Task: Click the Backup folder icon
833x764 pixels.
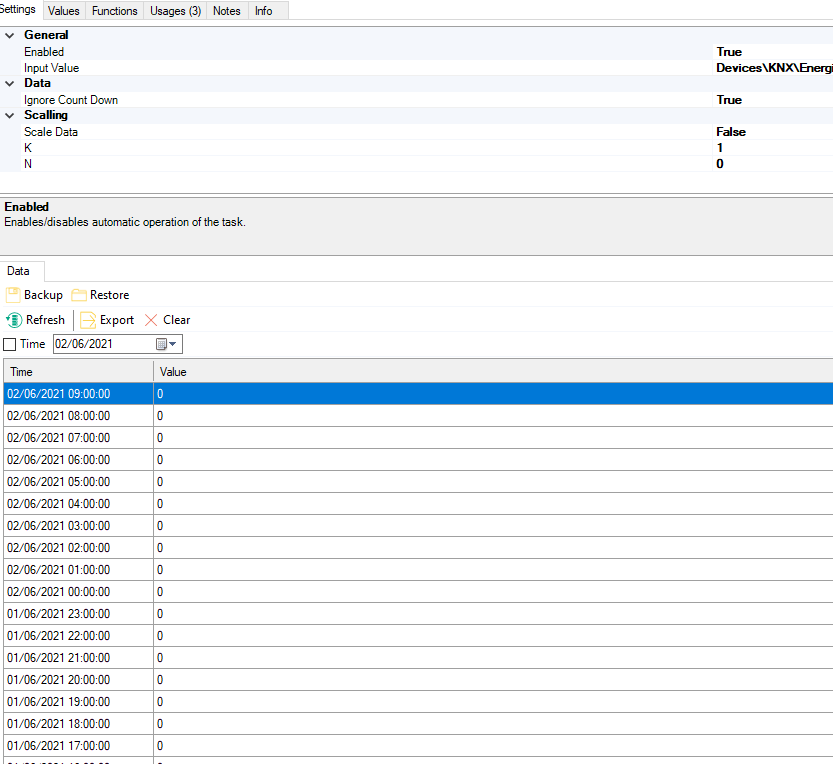Action: click(x=13, y=295)
